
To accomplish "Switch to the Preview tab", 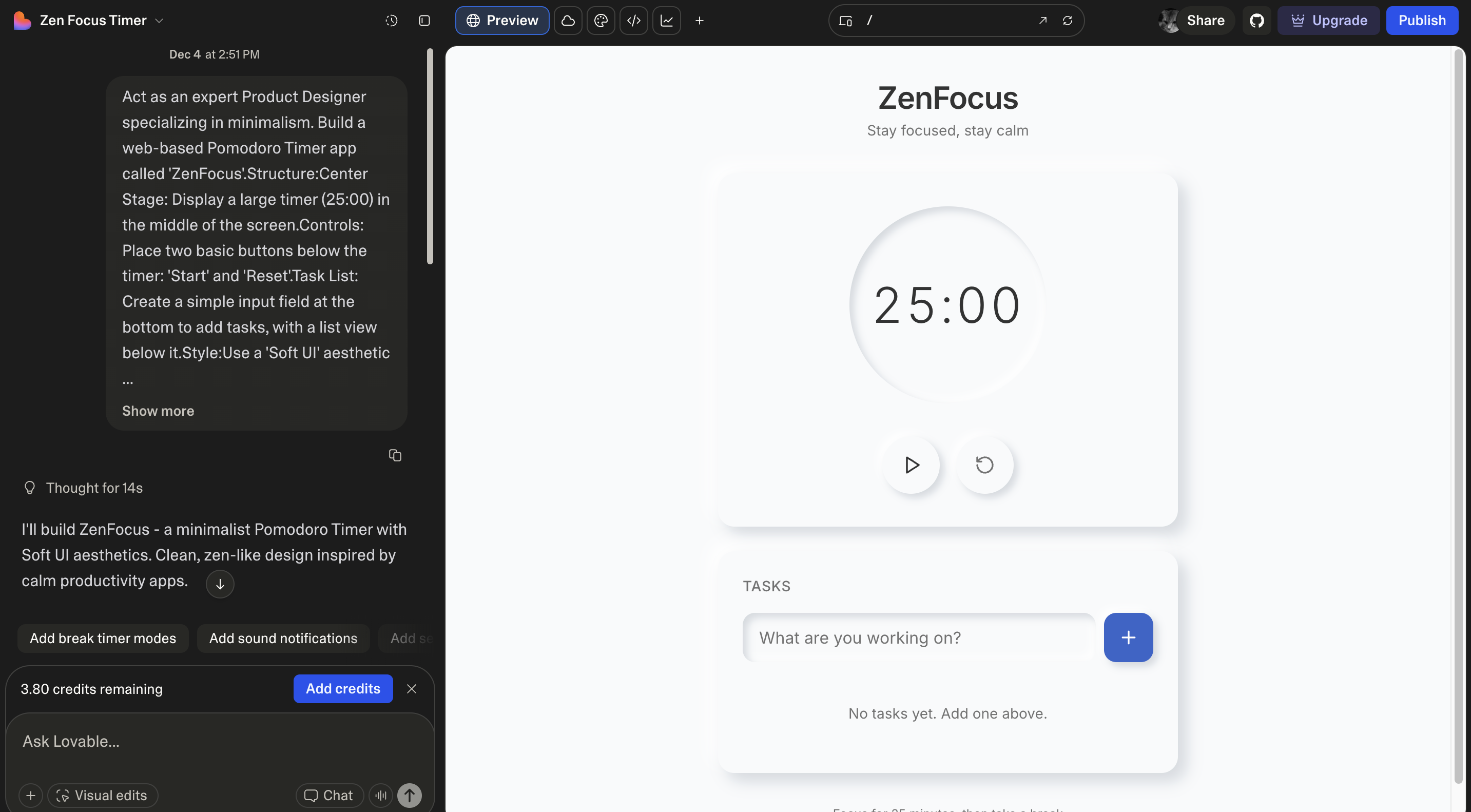I will tap(502, 21).
